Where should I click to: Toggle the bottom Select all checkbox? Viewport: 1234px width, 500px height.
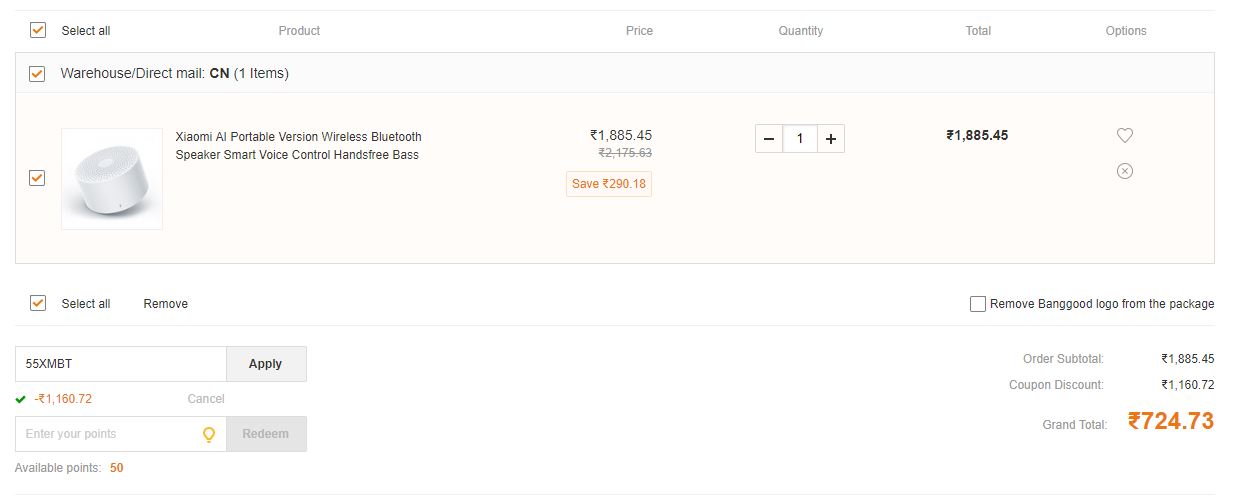coord(38,303)
